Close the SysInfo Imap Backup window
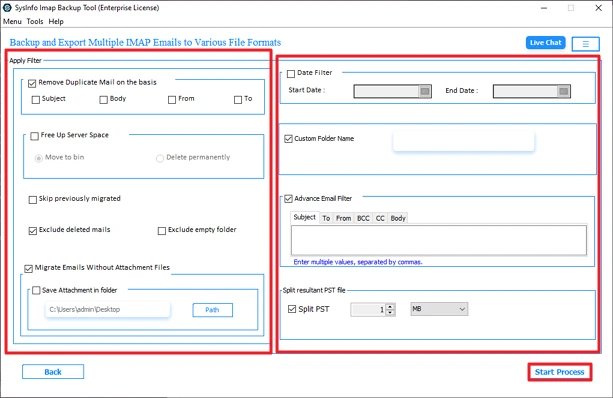The width and height of the screenshot is (613, 398). pyautogui.click(x=599, y=8)
